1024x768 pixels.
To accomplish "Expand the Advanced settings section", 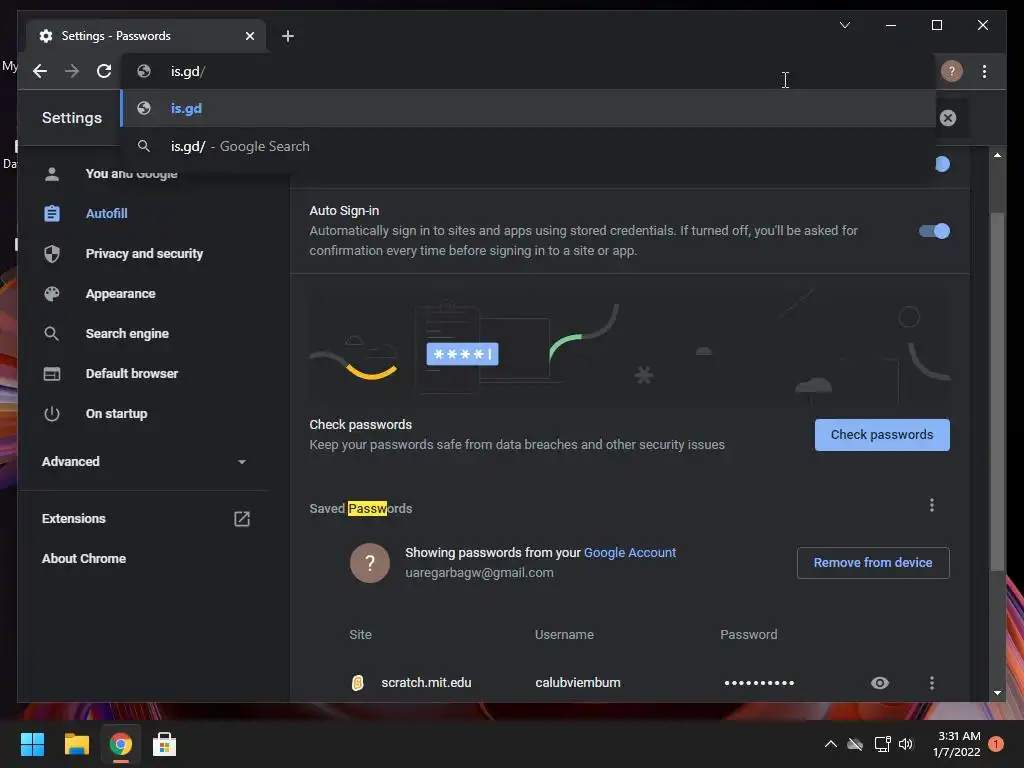I will click(x=144, y=462).
